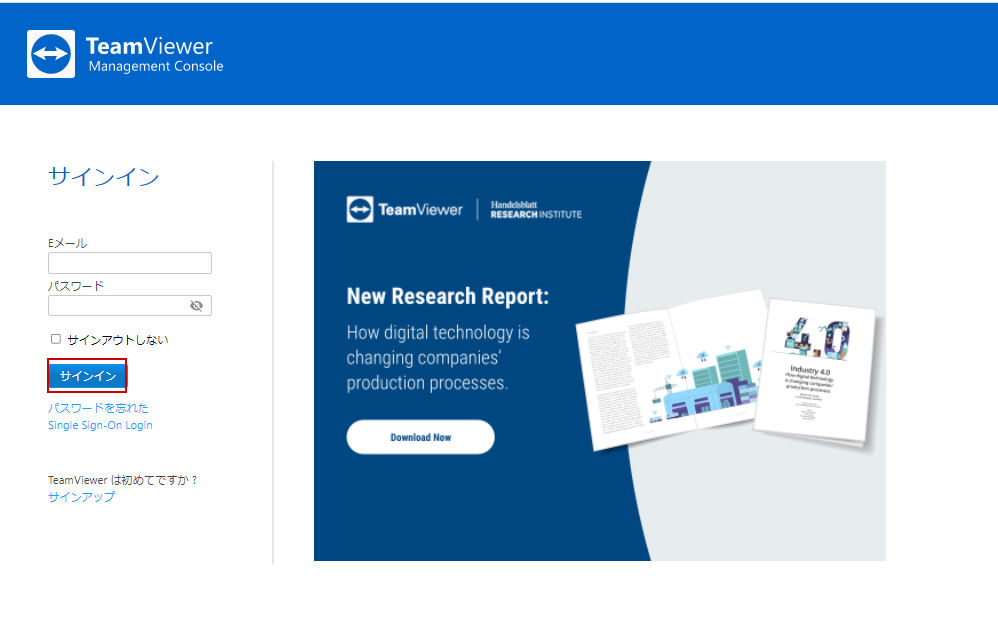The width and height of the screenshot is (998, 639).
Task: Click the banner description about digital technology
Action: 438,358
